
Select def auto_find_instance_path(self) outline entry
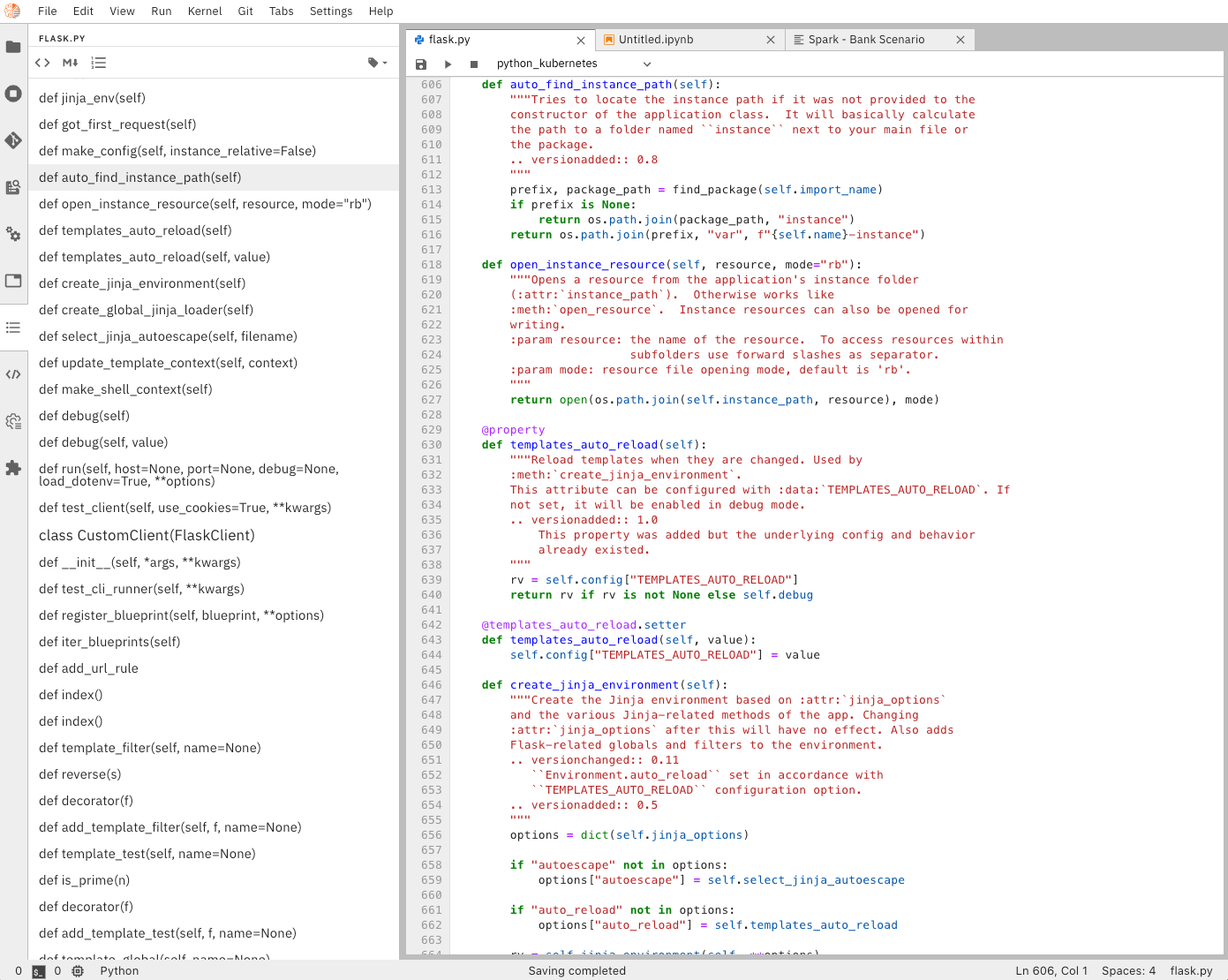click(x=213, y=177)
